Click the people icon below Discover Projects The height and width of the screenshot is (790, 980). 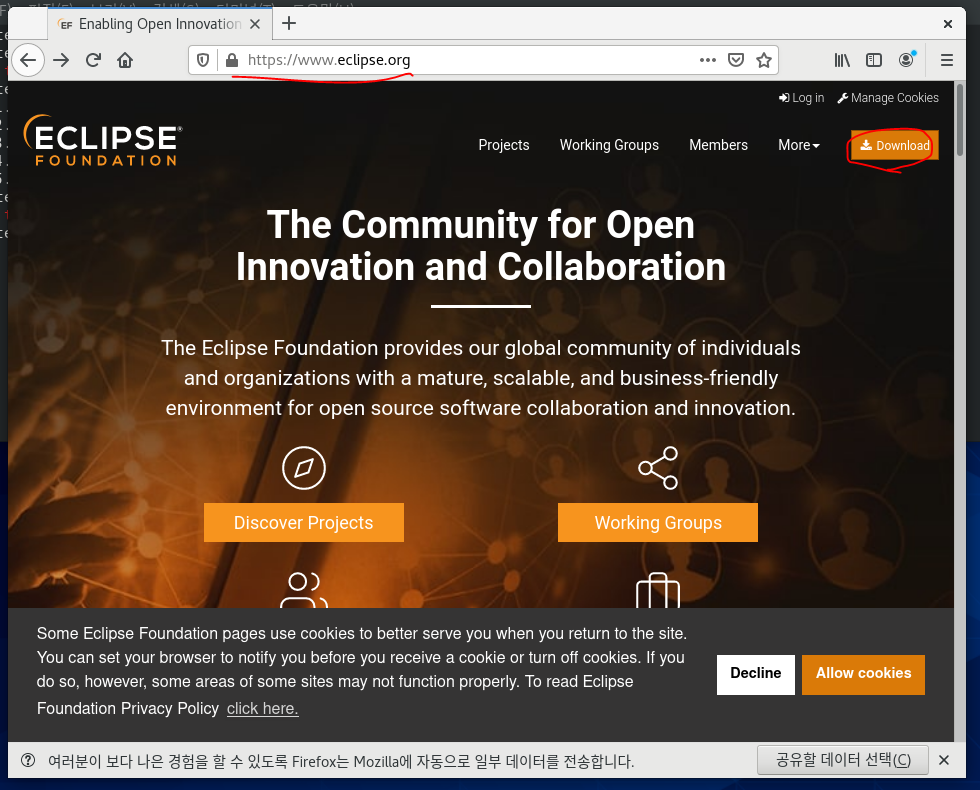(304, 590)
